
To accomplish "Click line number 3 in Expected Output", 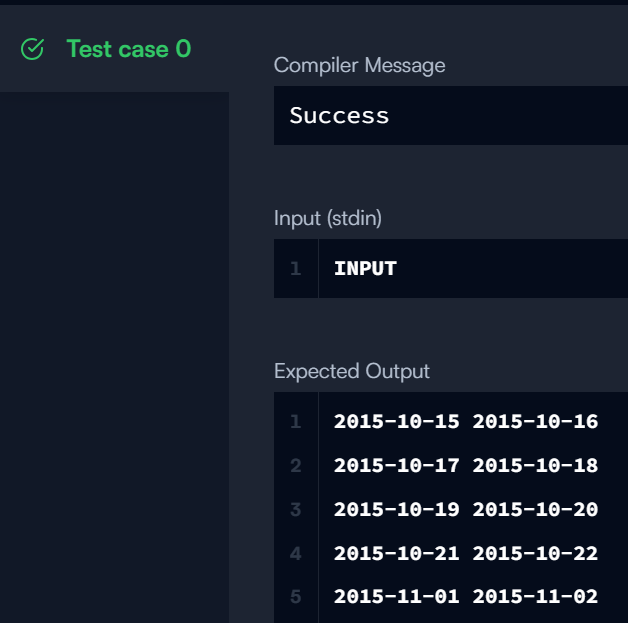I will 295,509.
